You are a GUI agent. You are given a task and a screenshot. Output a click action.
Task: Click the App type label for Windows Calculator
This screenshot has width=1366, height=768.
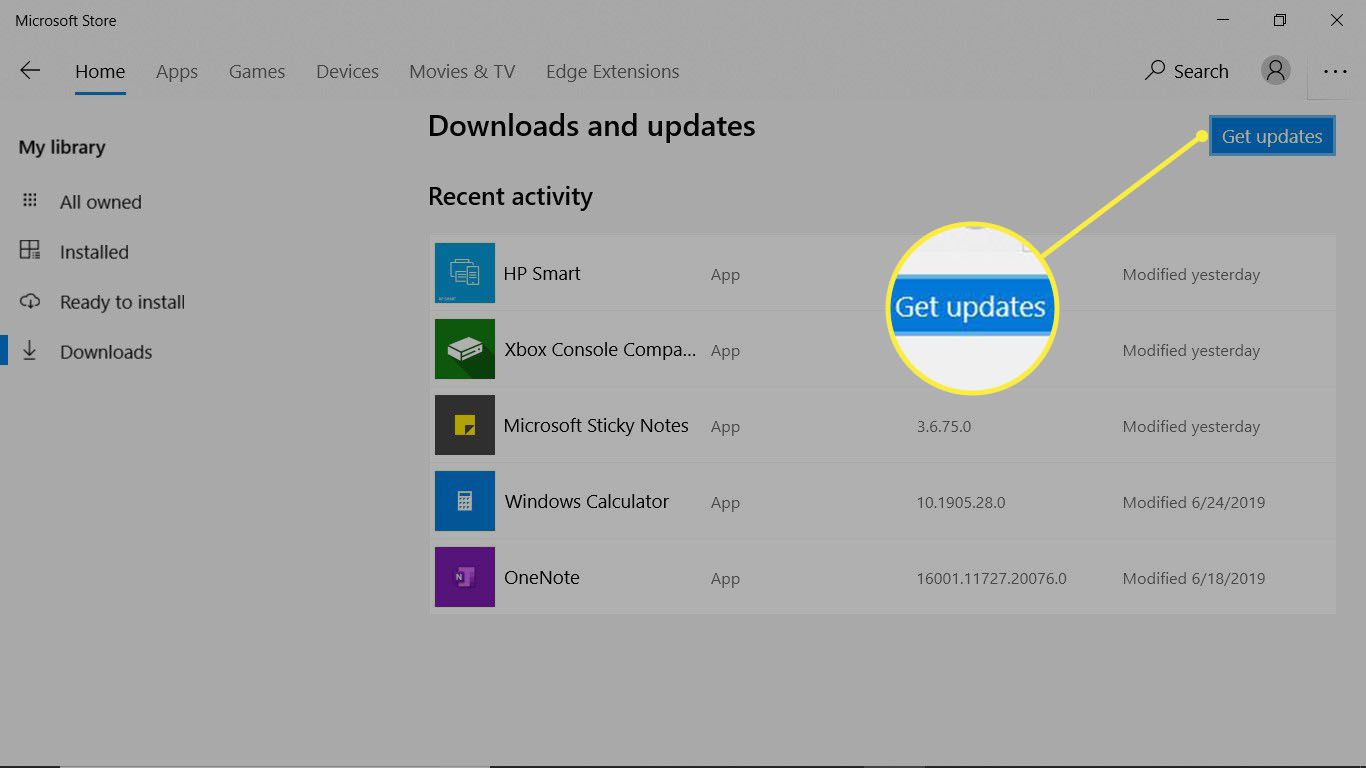(x=725, y=503)
